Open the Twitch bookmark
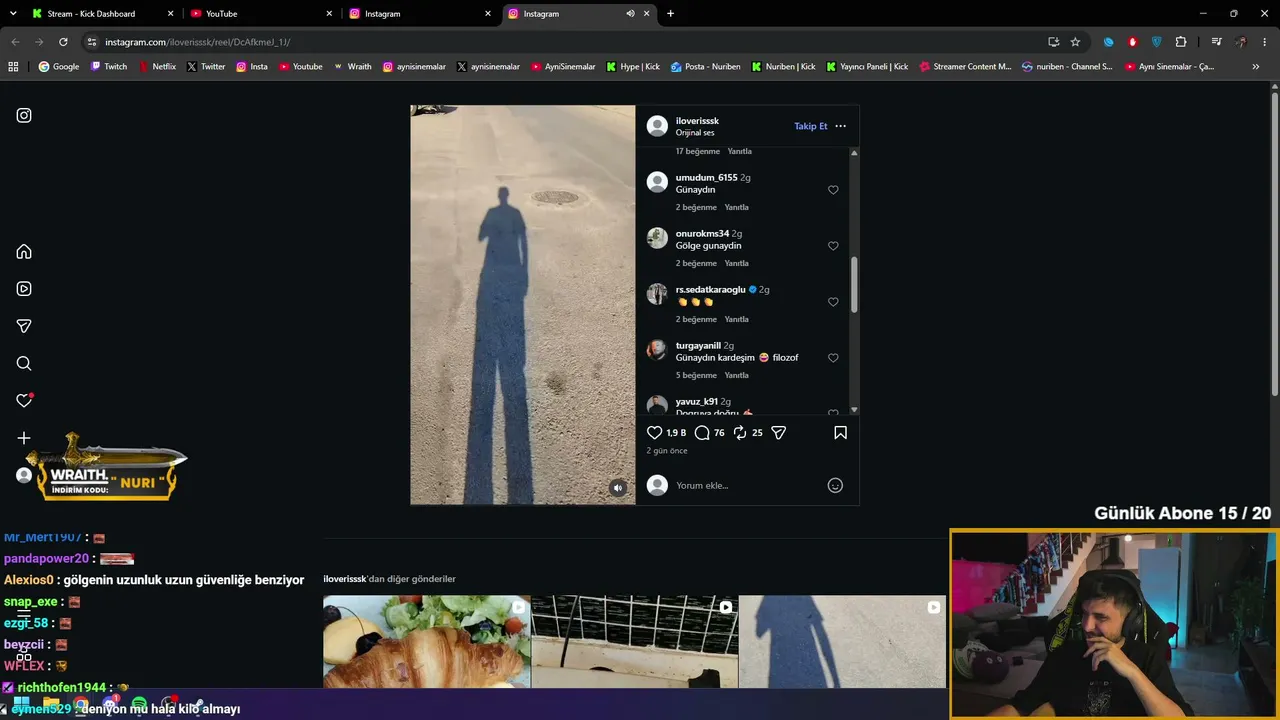 [109, 67]
